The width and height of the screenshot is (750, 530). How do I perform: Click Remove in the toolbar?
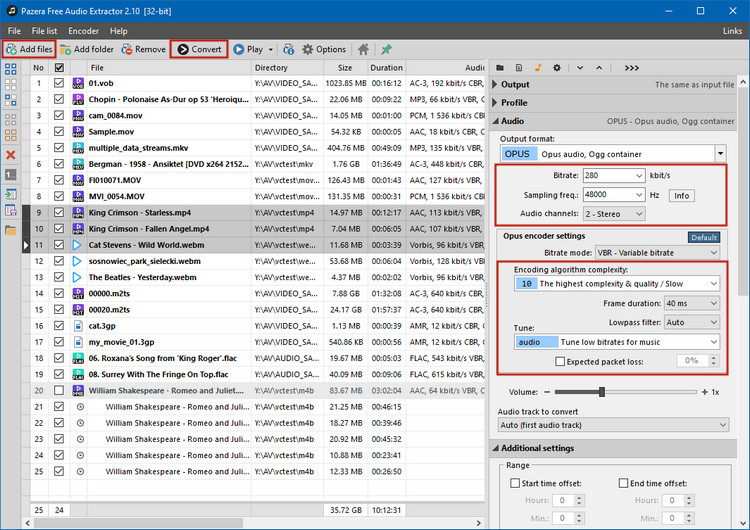pos(143,49)
